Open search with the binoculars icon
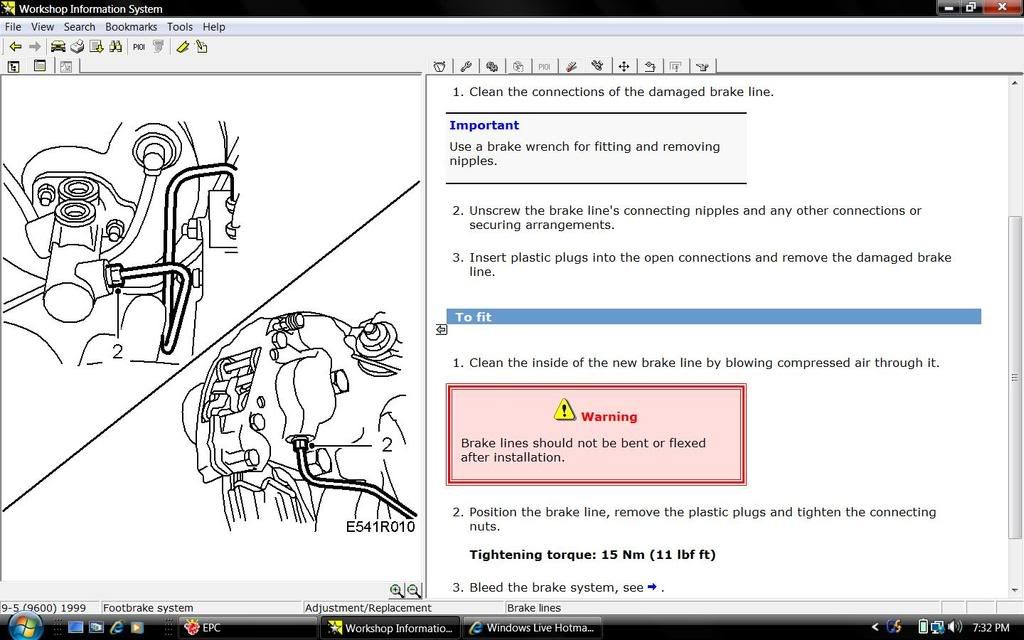 coord(115,47)
